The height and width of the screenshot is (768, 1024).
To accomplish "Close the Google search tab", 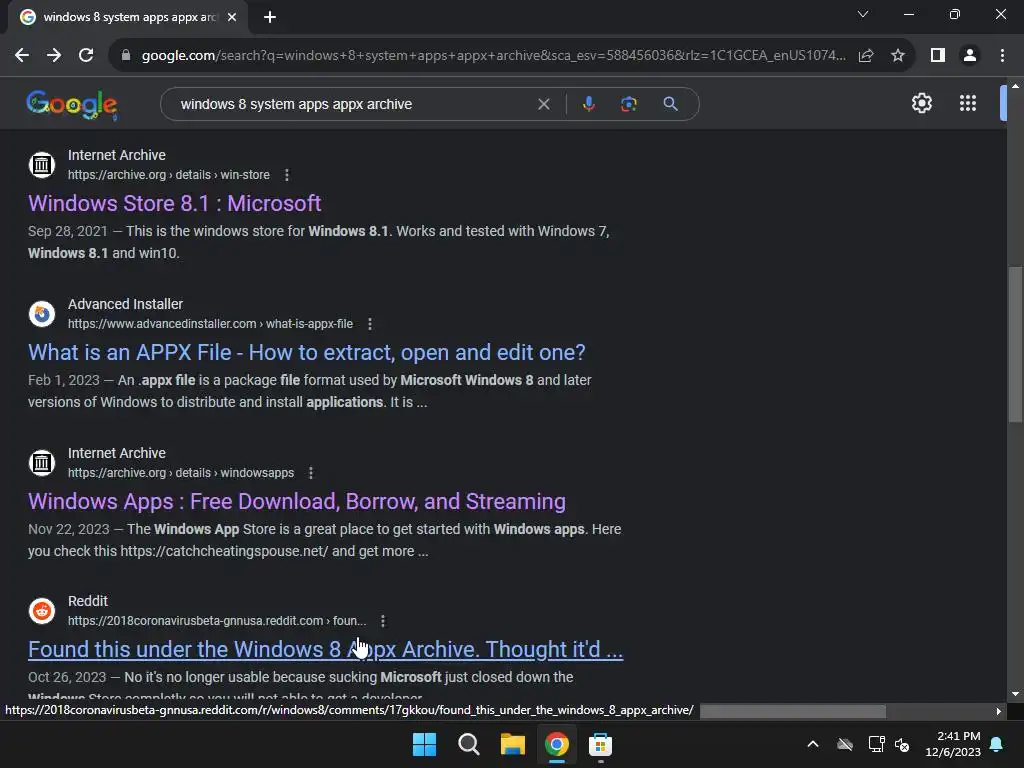I will click(232, 17).
